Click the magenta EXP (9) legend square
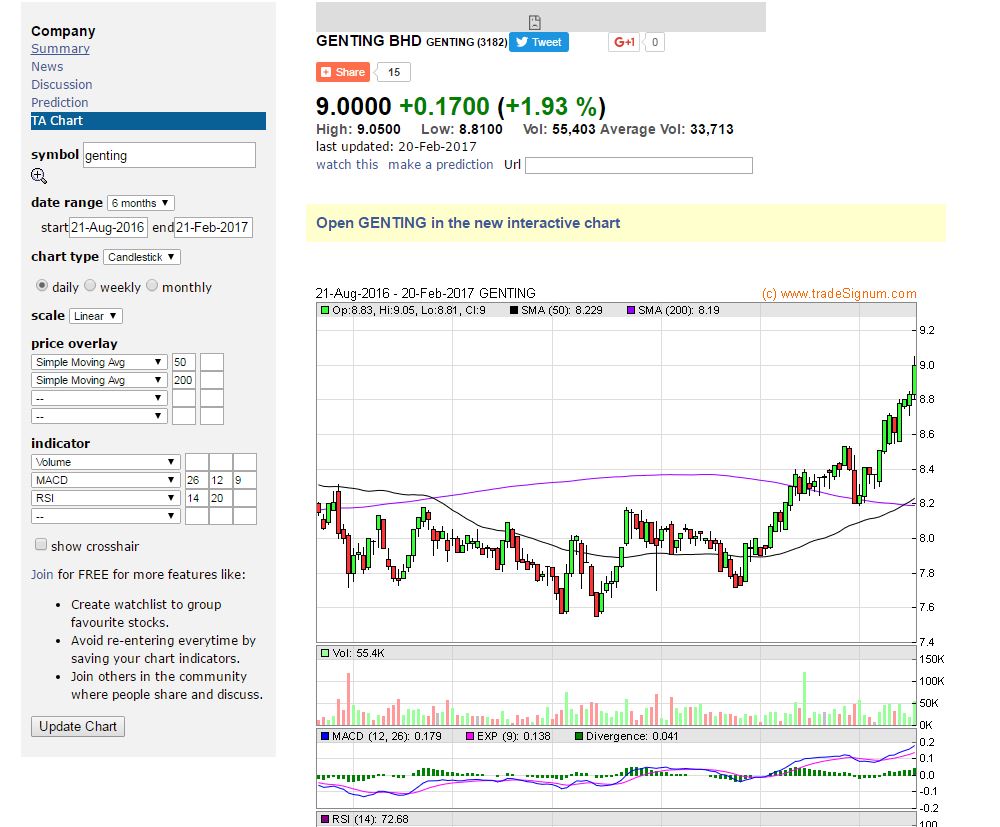The height and width of the screenshot is (827, 1000). pos(470,736)
